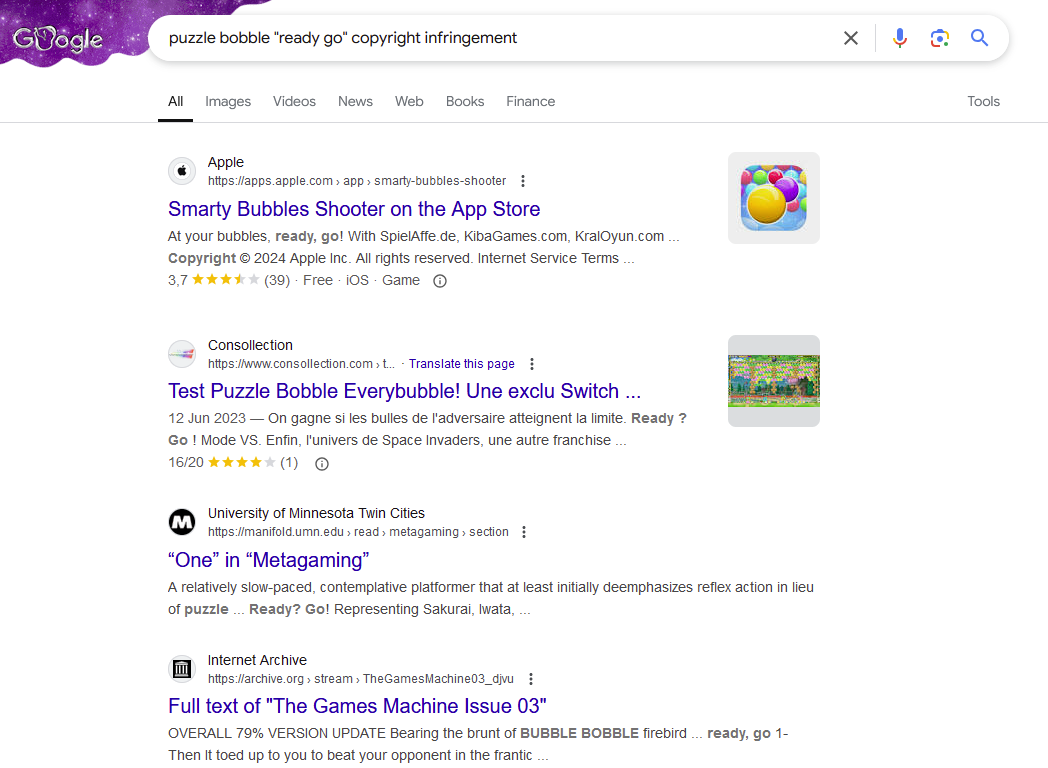Click the Internet Archive favicon

pyautogui.click(x=182, y=668)
